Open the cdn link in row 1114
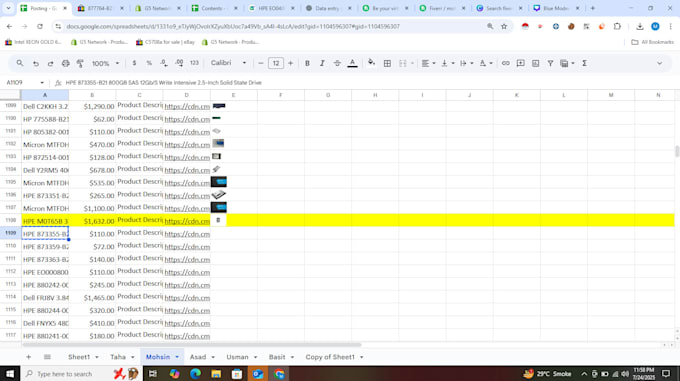 187,298
